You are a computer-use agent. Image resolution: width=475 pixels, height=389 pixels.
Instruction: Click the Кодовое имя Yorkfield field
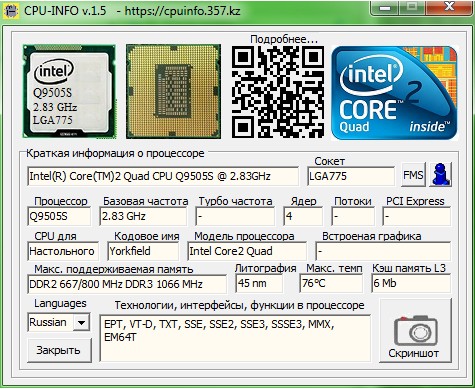pos(143,251)
